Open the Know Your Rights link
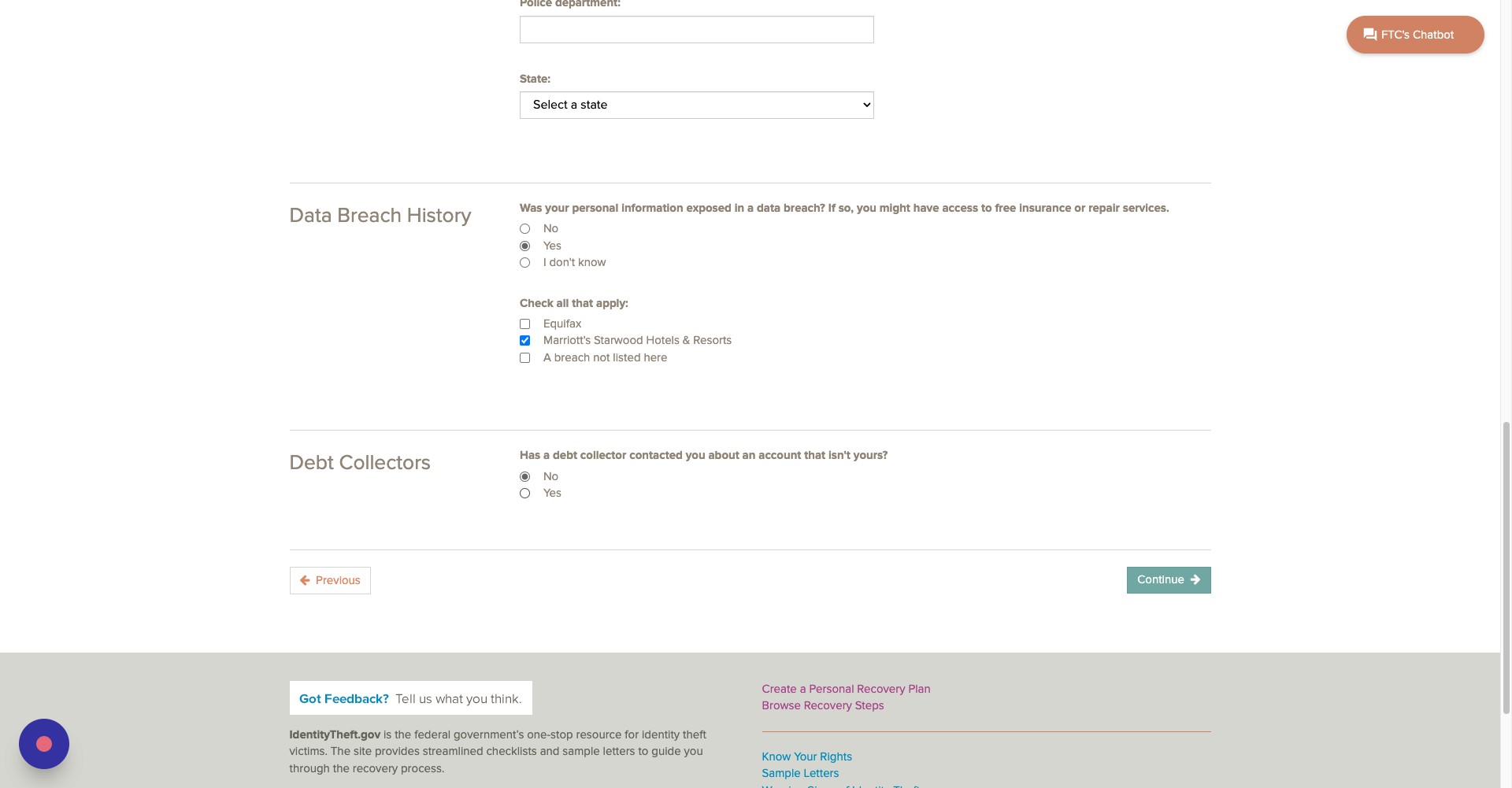The width and height of the screenshot is (1512, 788). coord(806,757)
